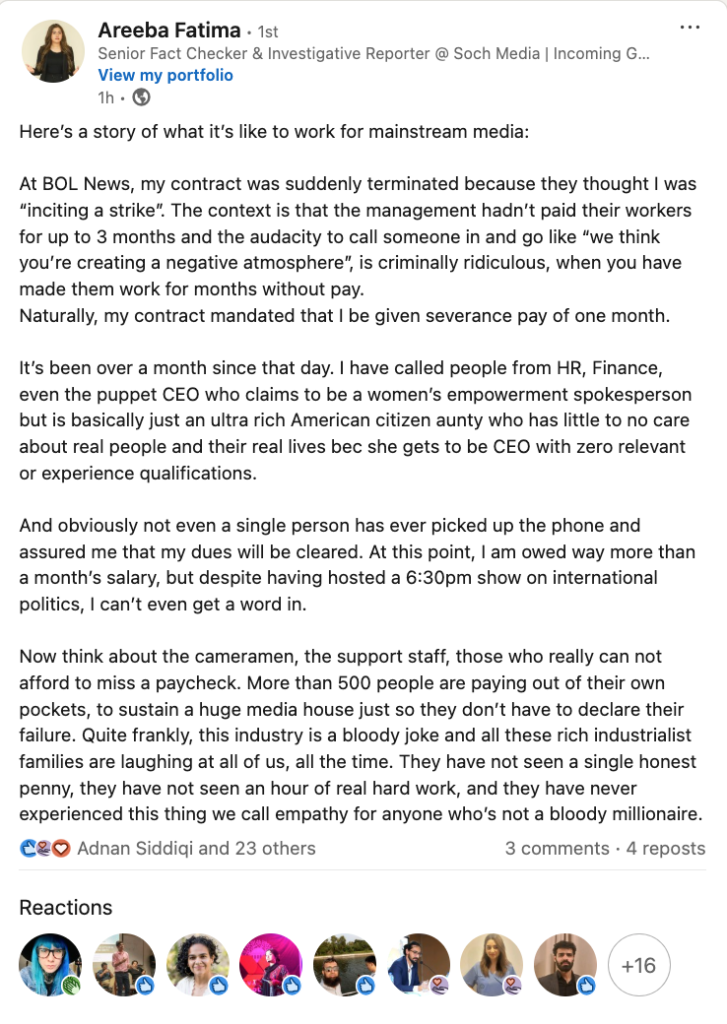Click the like reaction icon near Adnan Siddiqi
Image resolution: width=727 pixels, height=1024 pixels.
(29, 848)
